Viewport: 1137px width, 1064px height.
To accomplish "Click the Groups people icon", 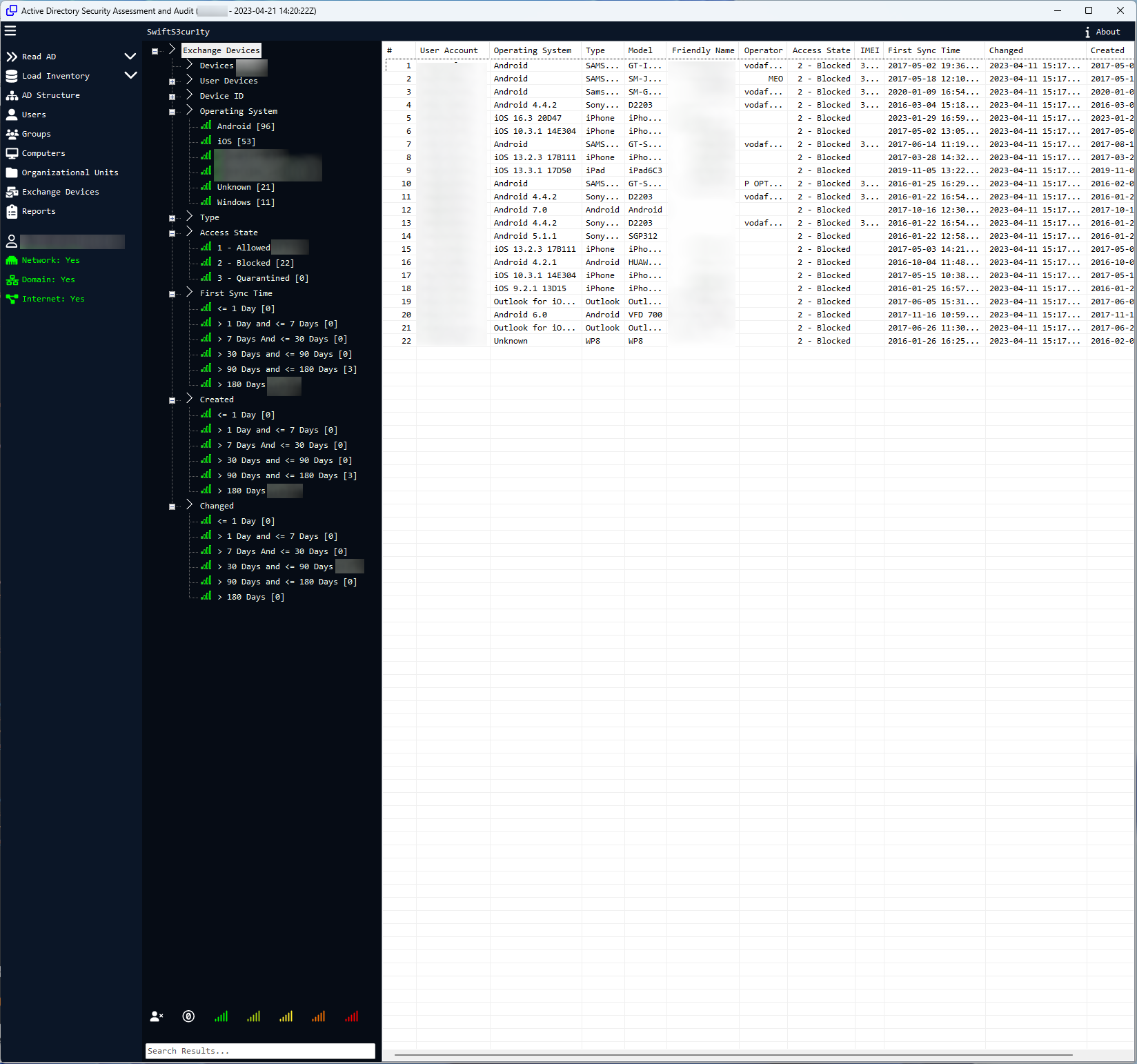I will click(x=12, y=134).
